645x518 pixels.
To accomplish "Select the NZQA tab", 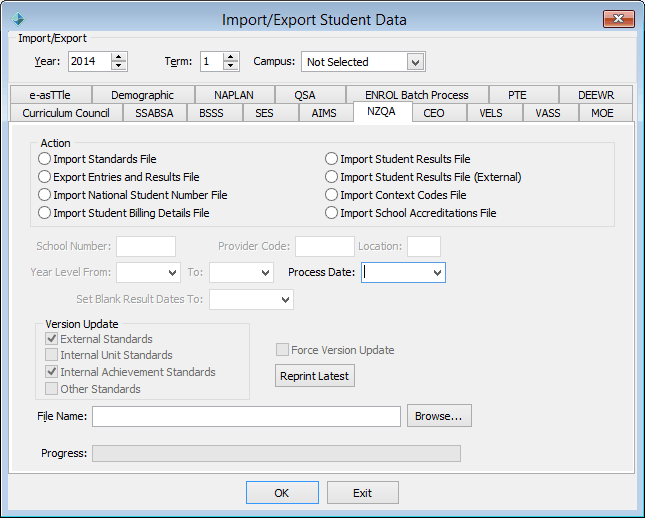I will (x=381, y=111).
